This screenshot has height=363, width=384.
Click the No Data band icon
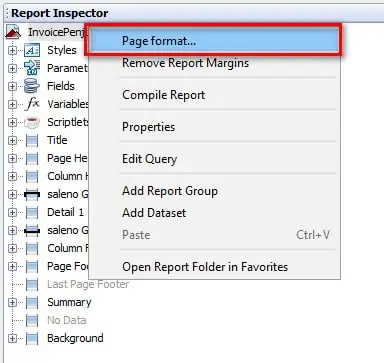(32, 320)
